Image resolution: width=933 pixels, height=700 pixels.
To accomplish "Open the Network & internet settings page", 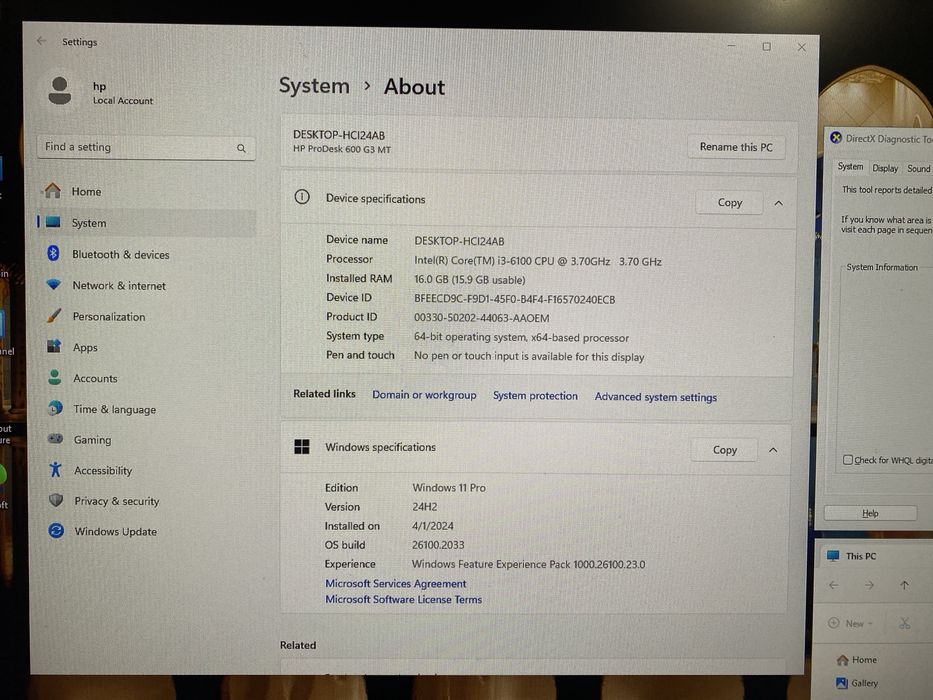I will 119,286.
